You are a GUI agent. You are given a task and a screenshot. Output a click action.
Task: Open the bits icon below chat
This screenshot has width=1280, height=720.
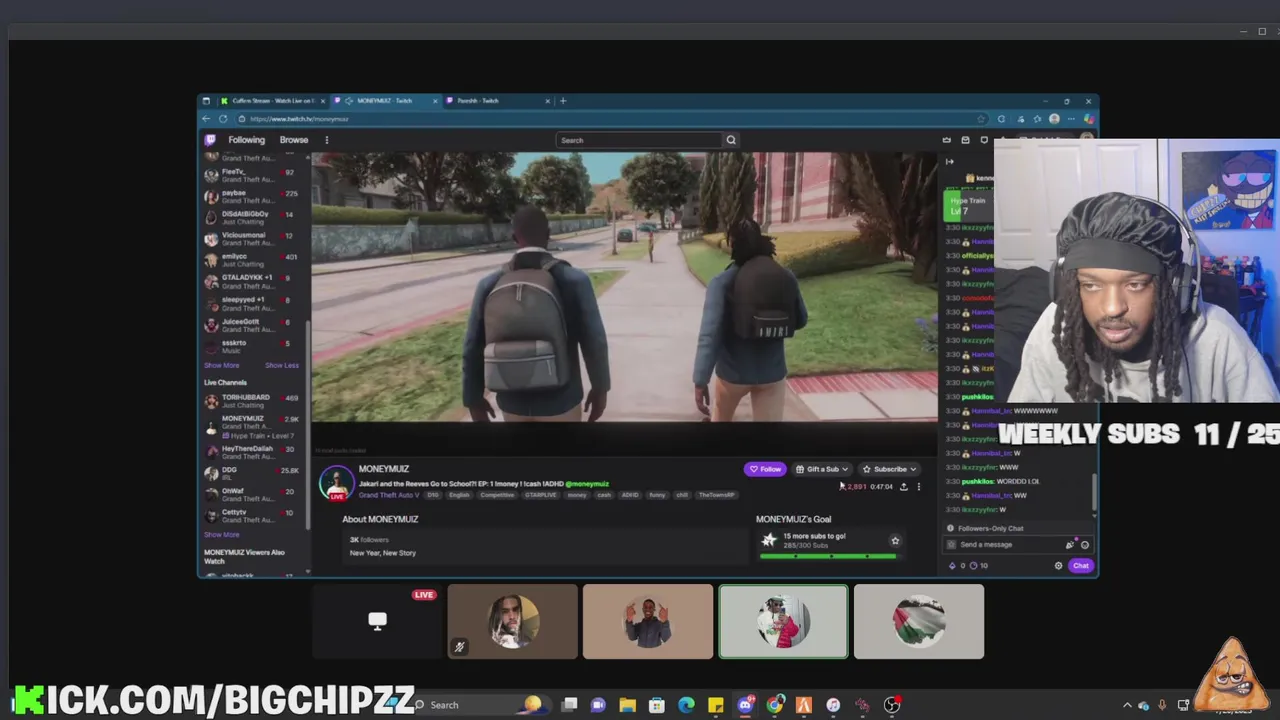coord(952,566)
